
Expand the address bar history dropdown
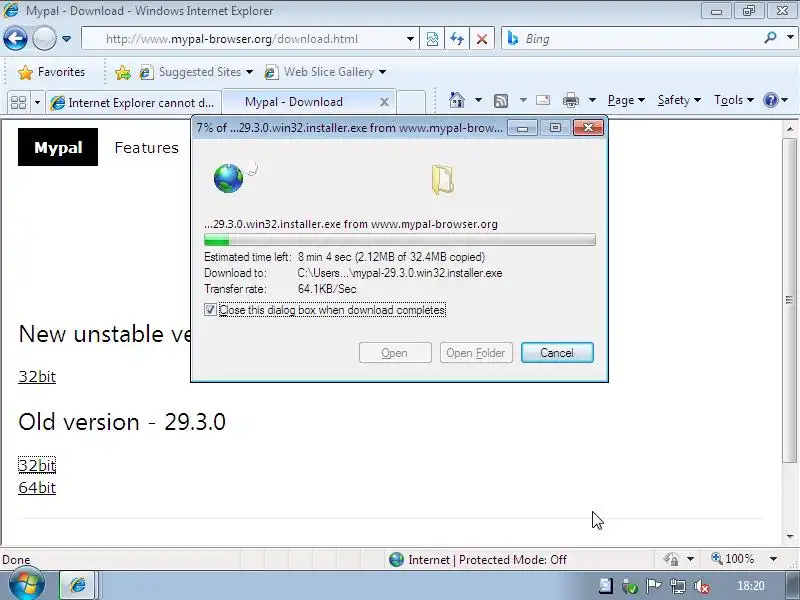pyautogui.click(x=410, y=39)
